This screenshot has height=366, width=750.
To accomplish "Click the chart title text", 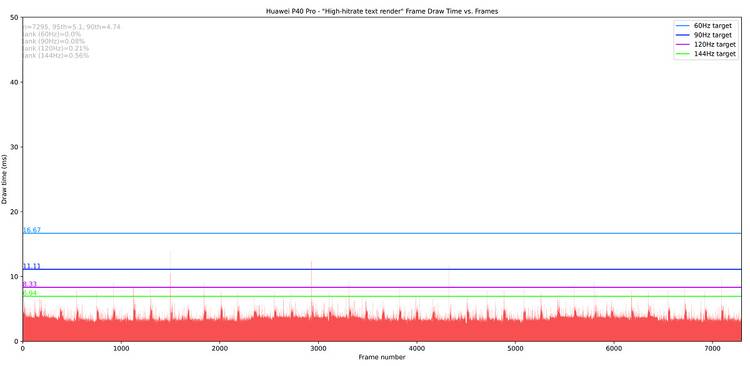I will pos(382,11).
